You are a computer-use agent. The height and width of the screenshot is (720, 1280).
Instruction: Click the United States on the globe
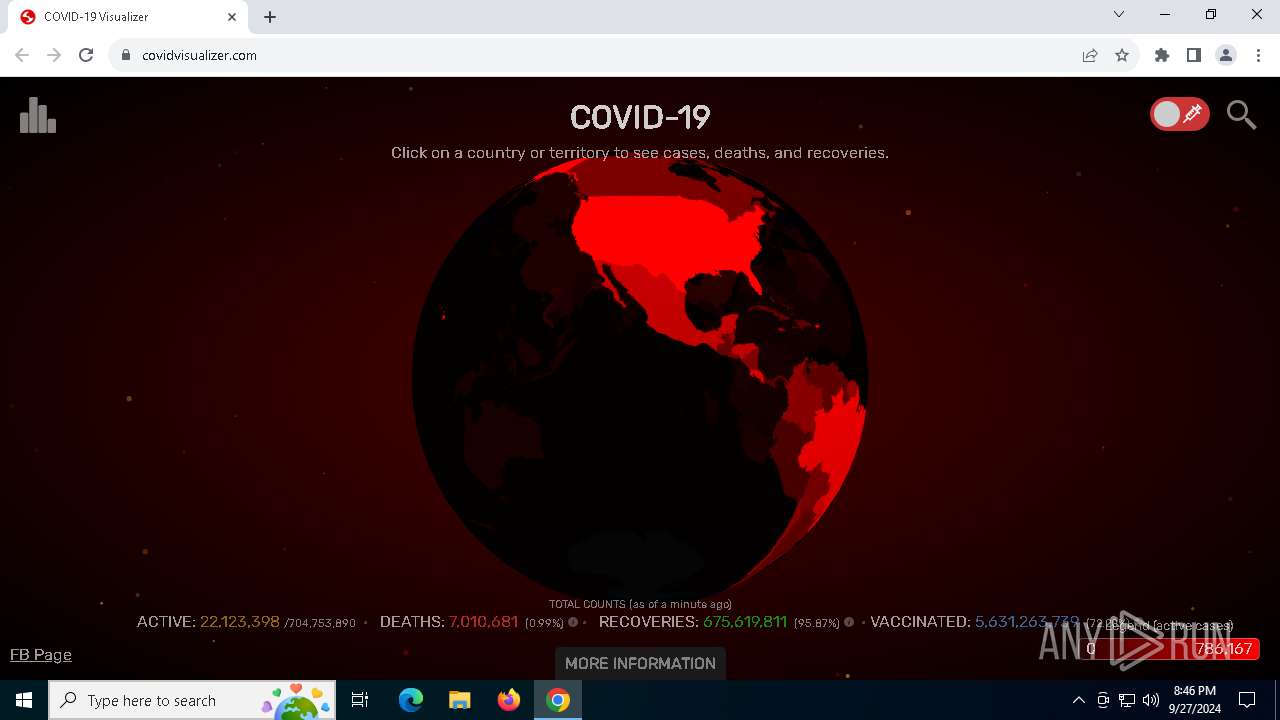point(670,235)
